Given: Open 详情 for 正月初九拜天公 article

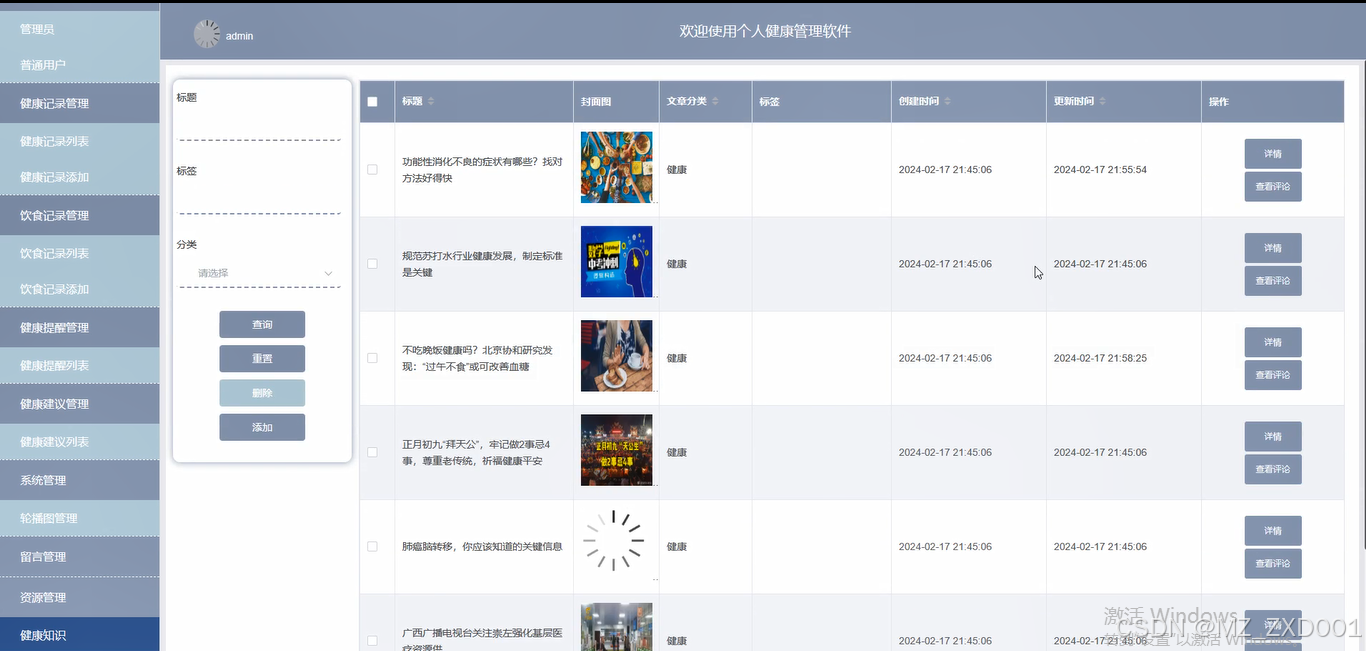Looking at the screenshot, I should pyautogui.click(x=1273, y=436).
